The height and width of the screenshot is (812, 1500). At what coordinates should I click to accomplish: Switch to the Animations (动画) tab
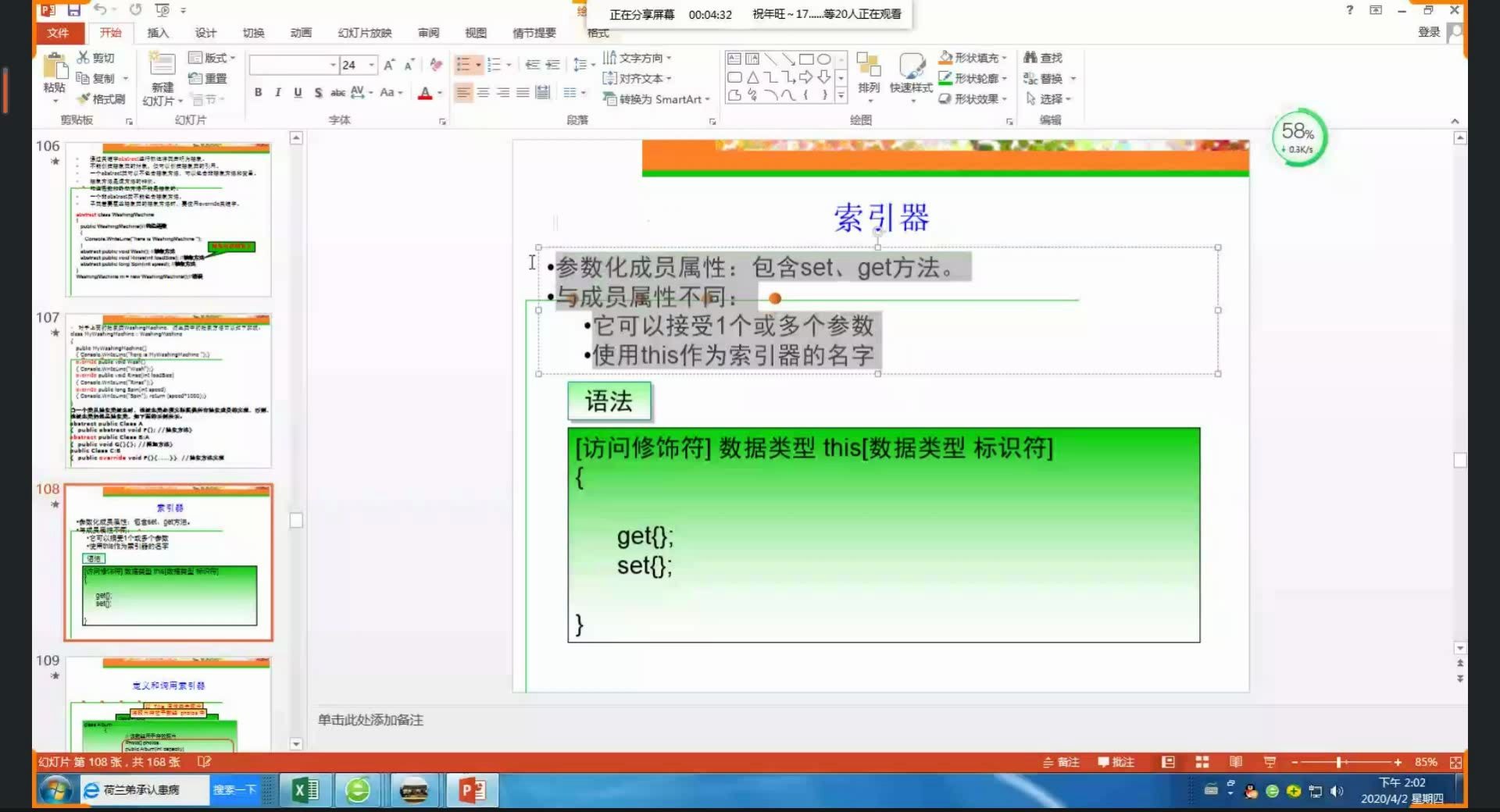click(x=301, y=33)
